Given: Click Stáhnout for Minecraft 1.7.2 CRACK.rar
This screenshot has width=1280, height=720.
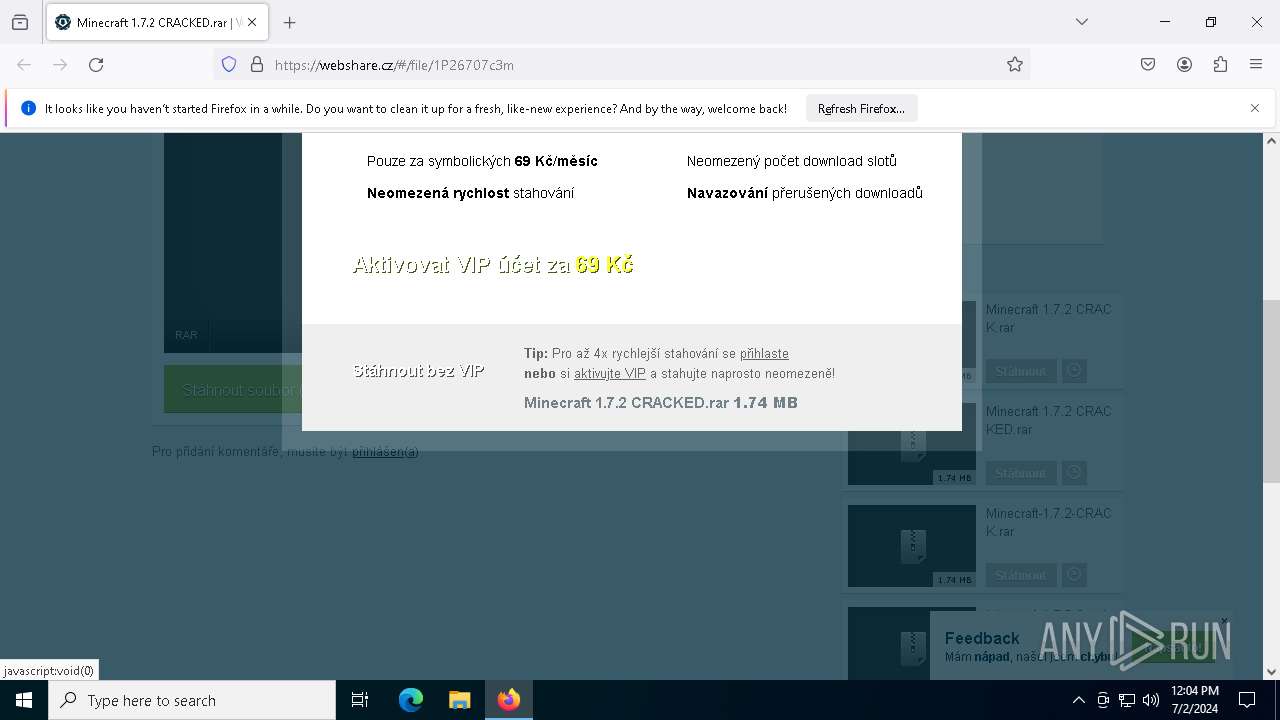Looking at the screenshot, I should pyautogui.click(x=1020, y=371).
